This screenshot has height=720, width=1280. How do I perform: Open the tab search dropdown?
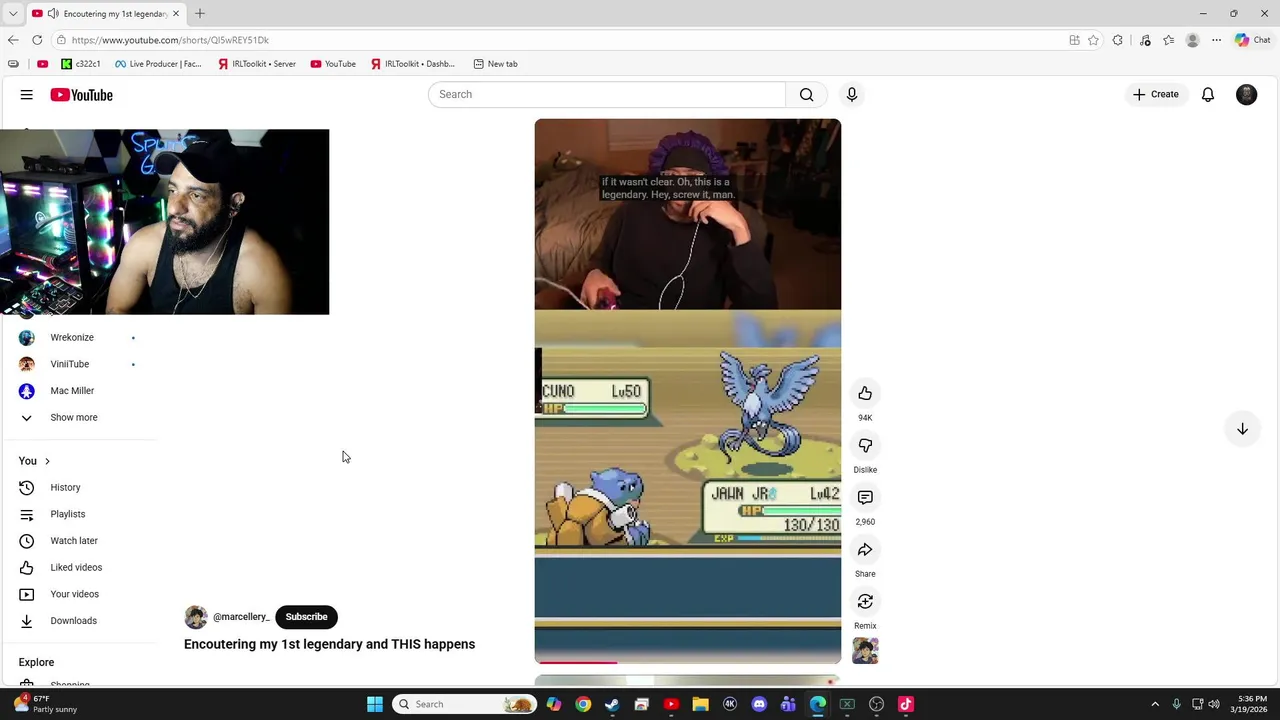pos(13,13)
